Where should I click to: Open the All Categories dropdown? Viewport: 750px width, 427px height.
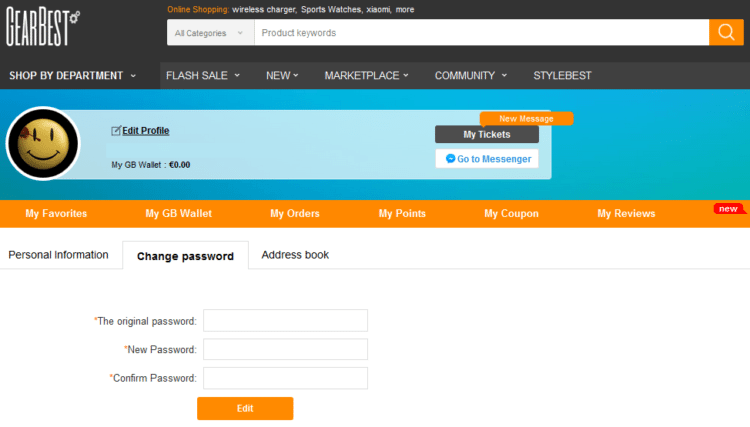point(210,33)
